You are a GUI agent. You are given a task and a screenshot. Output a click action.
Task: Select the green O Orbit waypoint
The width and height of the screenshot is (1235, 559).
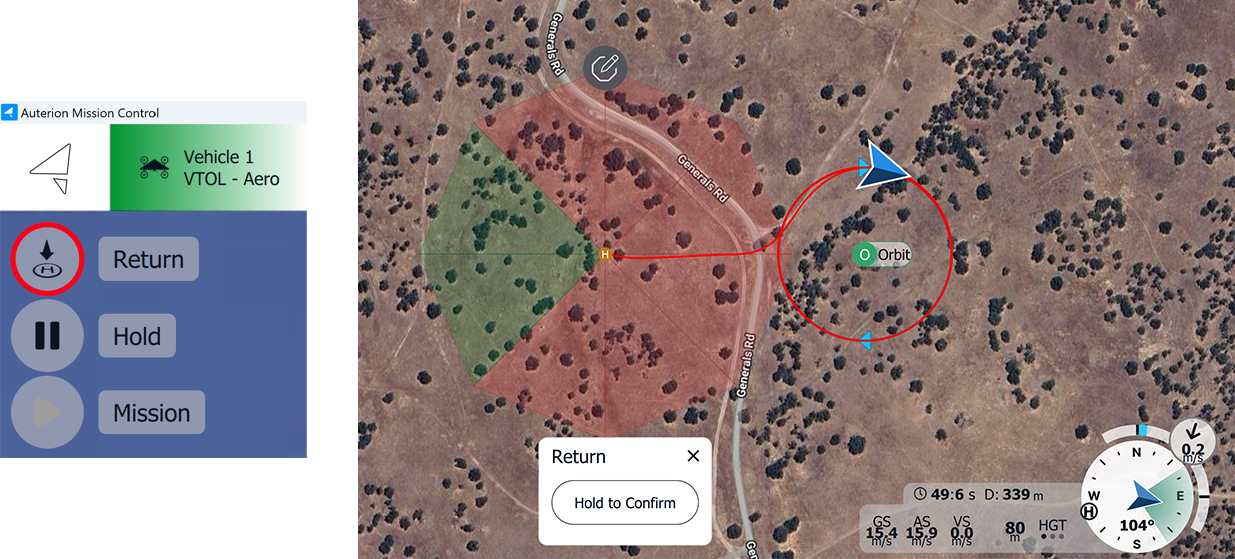coord(863,254)
